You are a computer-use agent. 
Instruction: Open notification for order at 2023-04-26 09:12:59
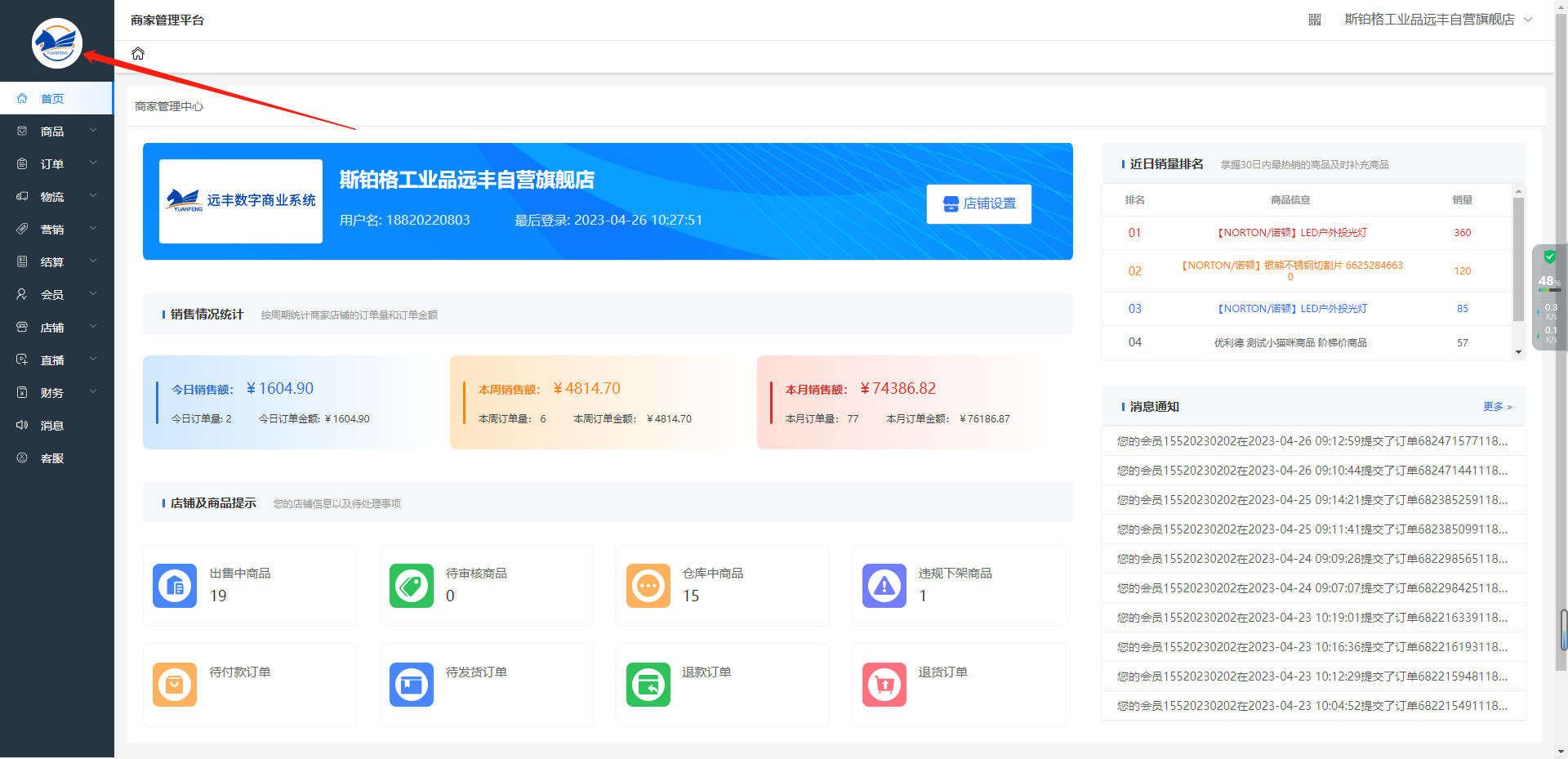[1314, 441]
